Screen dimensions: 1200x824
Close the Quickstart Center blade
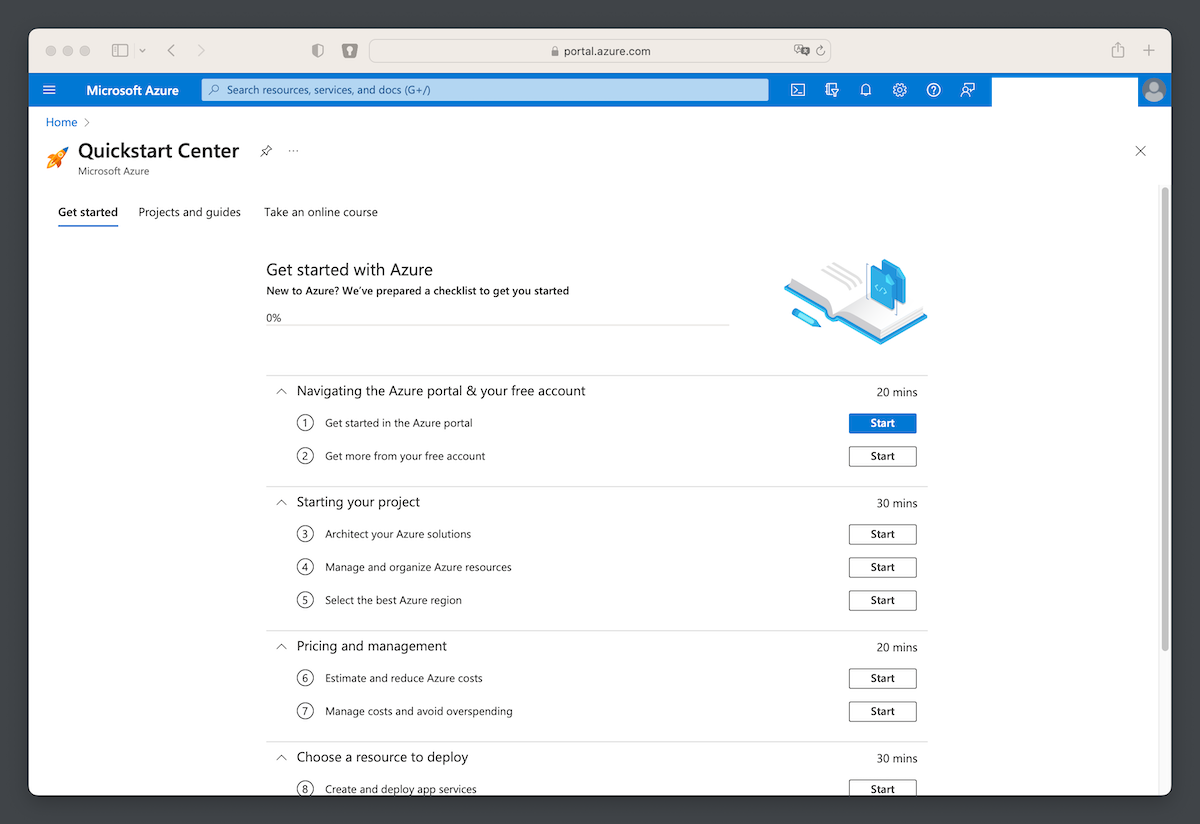(x=1141, y=151)
